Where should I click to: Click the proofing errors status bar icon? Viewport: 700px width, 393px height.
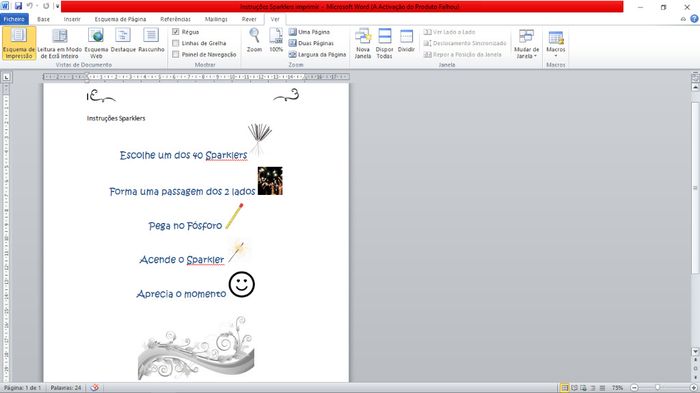[94, 388]
